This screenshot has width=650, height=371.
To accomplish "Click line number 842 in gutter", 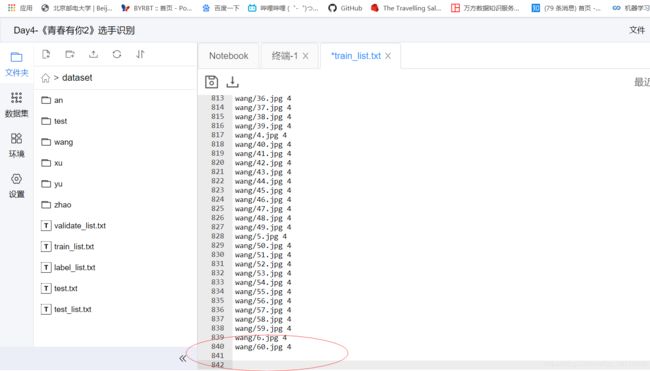I will tap(218, 365).
